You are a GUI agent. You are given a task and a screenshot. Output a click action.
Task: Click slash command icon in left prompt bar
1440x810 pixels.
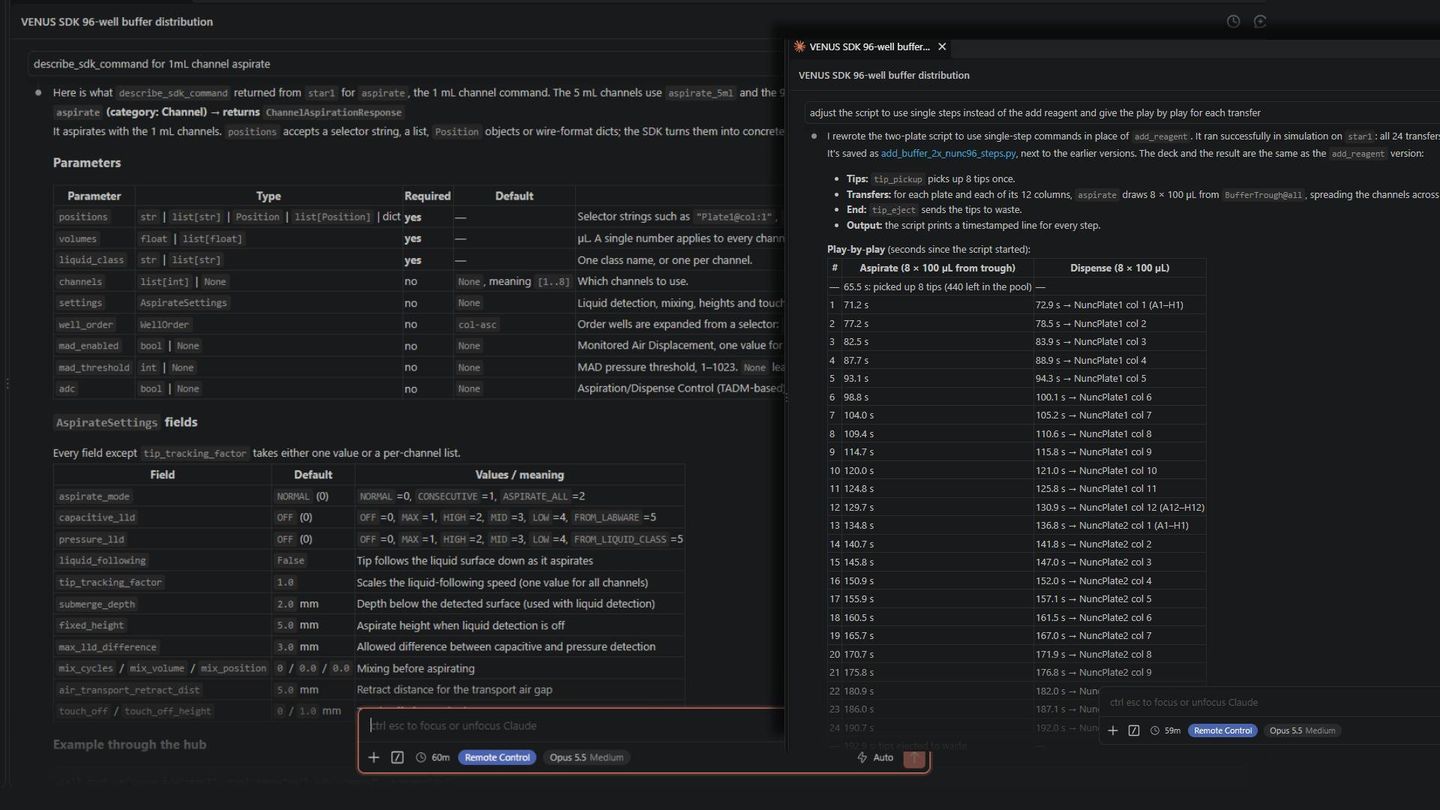tap(397, 757)
